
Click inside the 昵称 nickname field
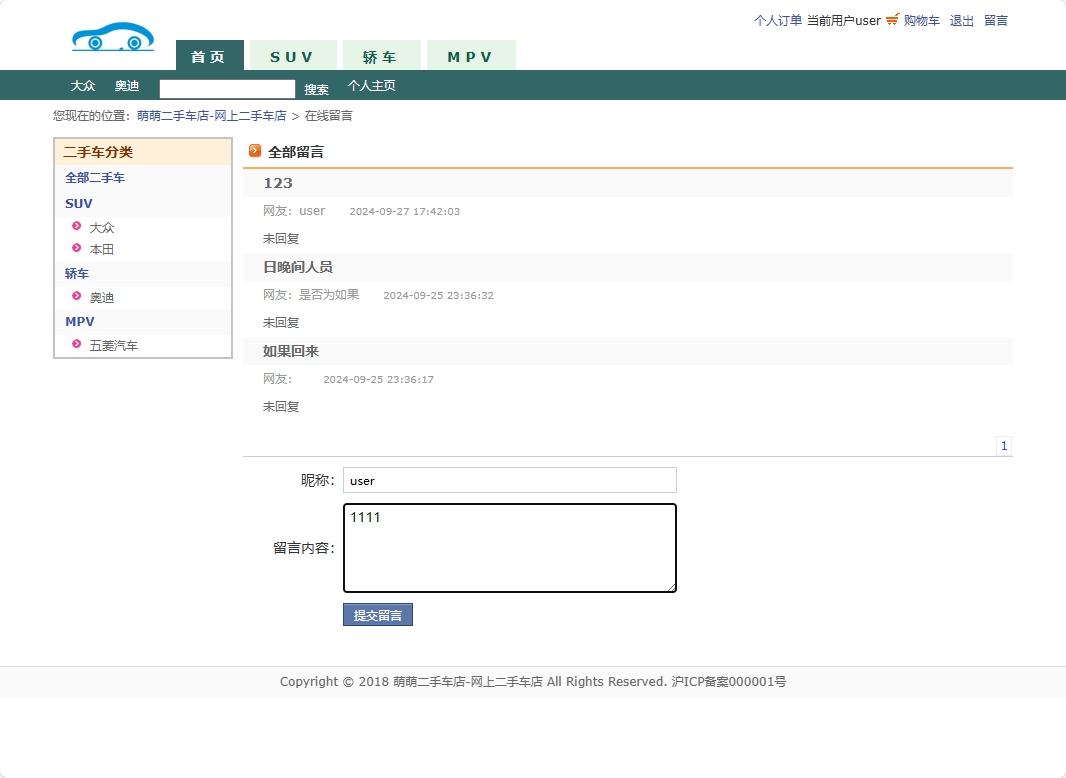pos(509,480)
